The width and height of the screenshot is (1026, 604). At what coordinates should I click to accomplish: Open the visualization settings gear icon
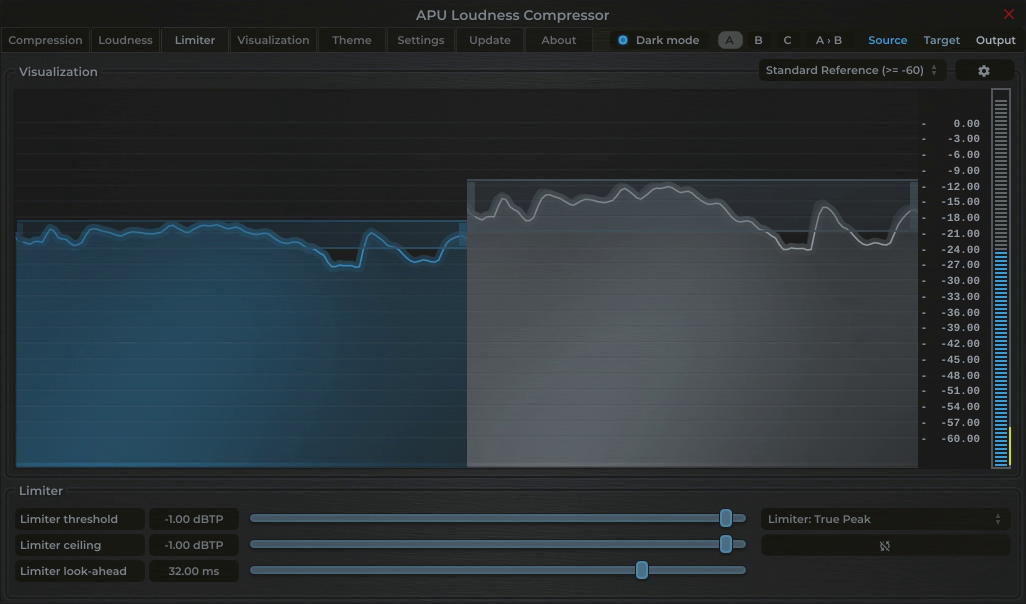984,70
